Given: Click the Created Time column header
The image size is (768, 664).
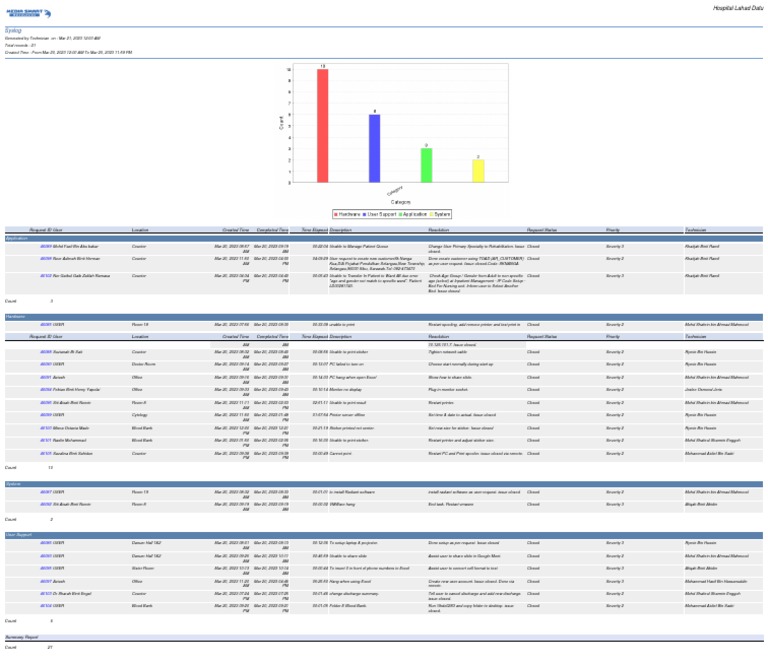Looking at the screenshot, I should click(x=236, y=229).
